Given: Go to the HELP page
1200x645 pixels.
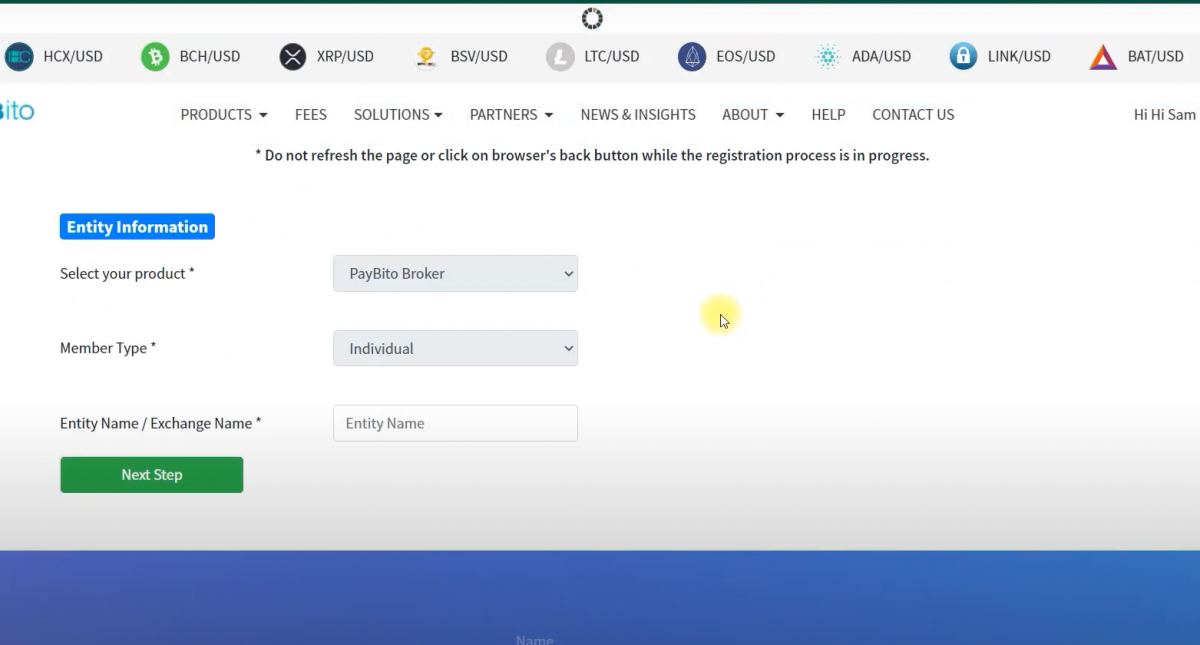Looking at the screenshot, I should pos(828,115).
